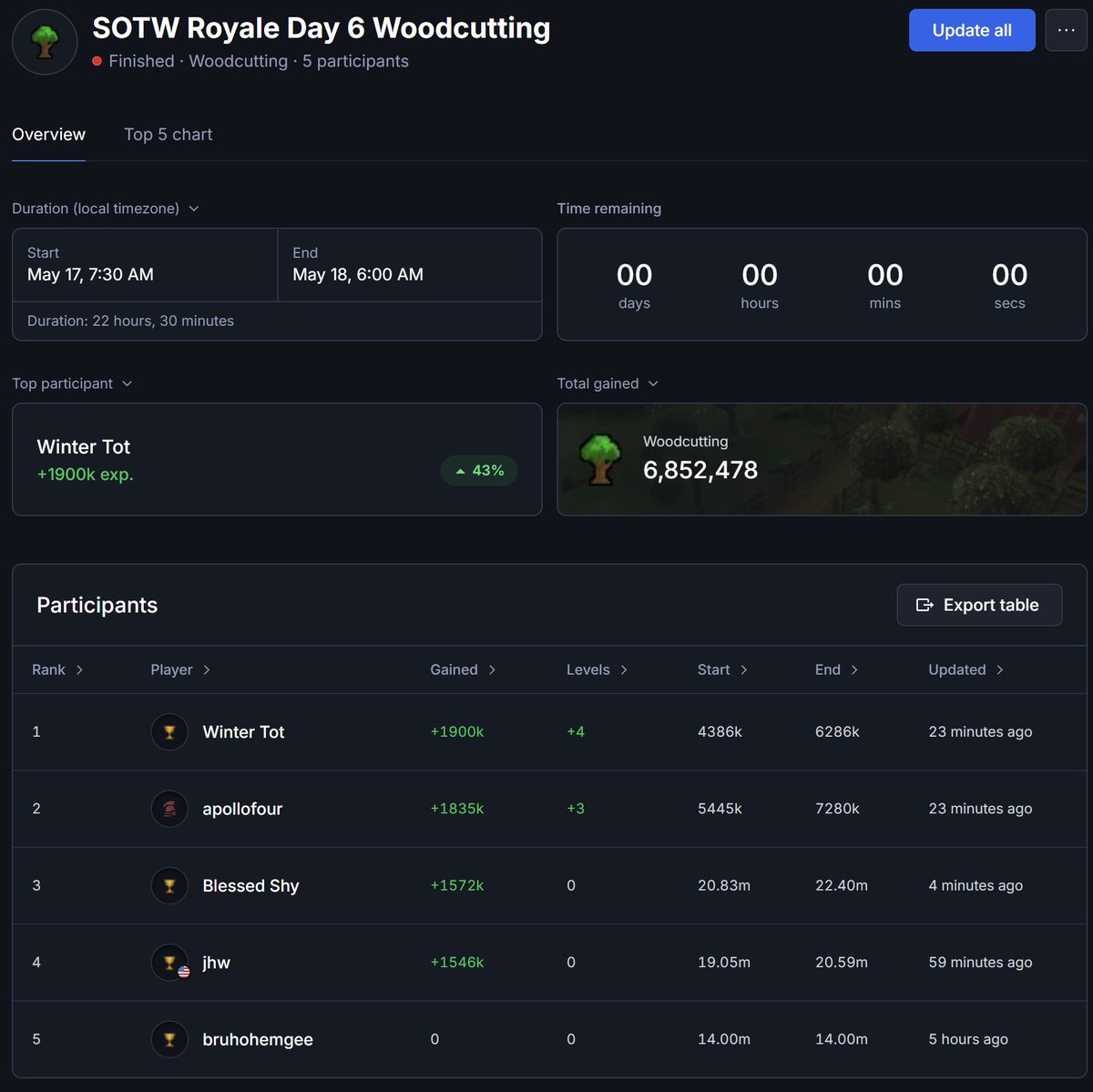Click the US flag badge on jhw
Screen dimensions: 1093x1092
point(184,972)
